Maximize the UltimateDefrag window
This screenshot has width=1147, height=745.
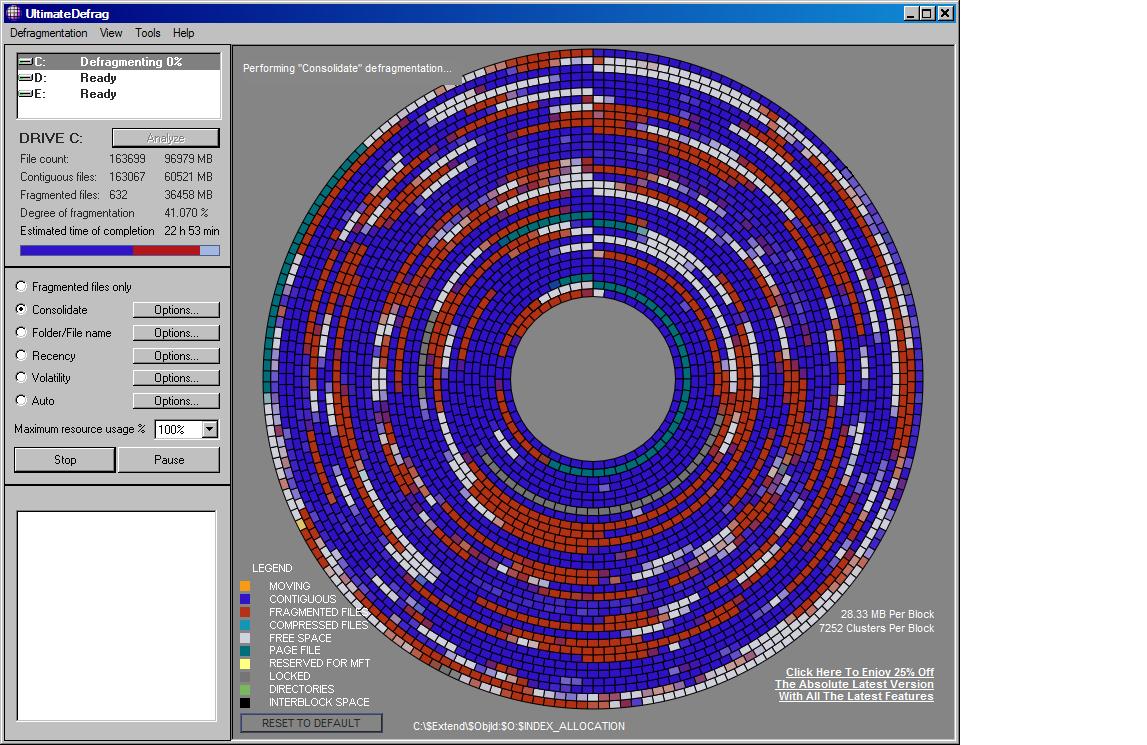[926, 13]
